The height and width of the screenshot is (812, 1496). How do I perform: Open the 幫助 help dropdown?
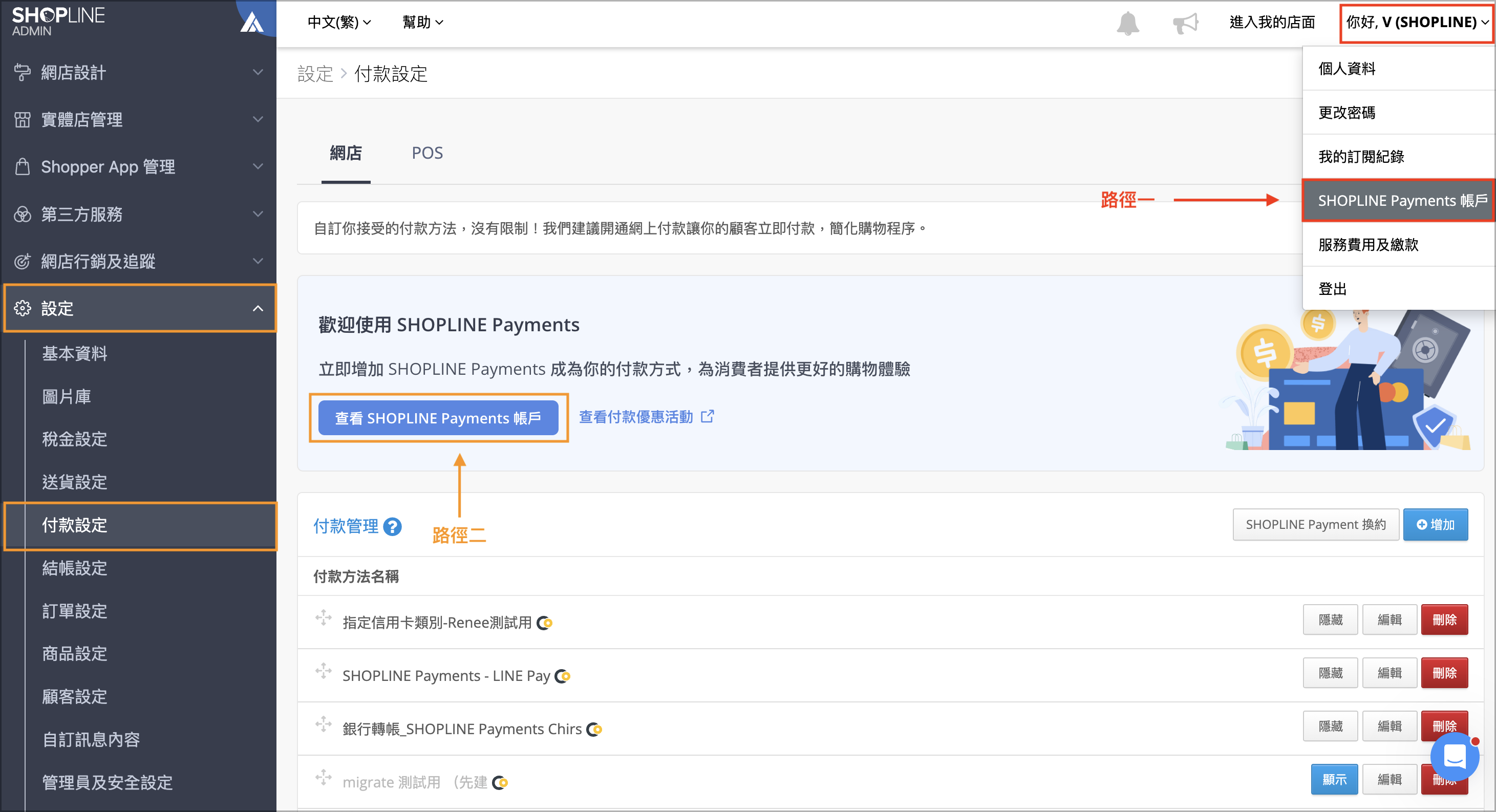[423, 22]
